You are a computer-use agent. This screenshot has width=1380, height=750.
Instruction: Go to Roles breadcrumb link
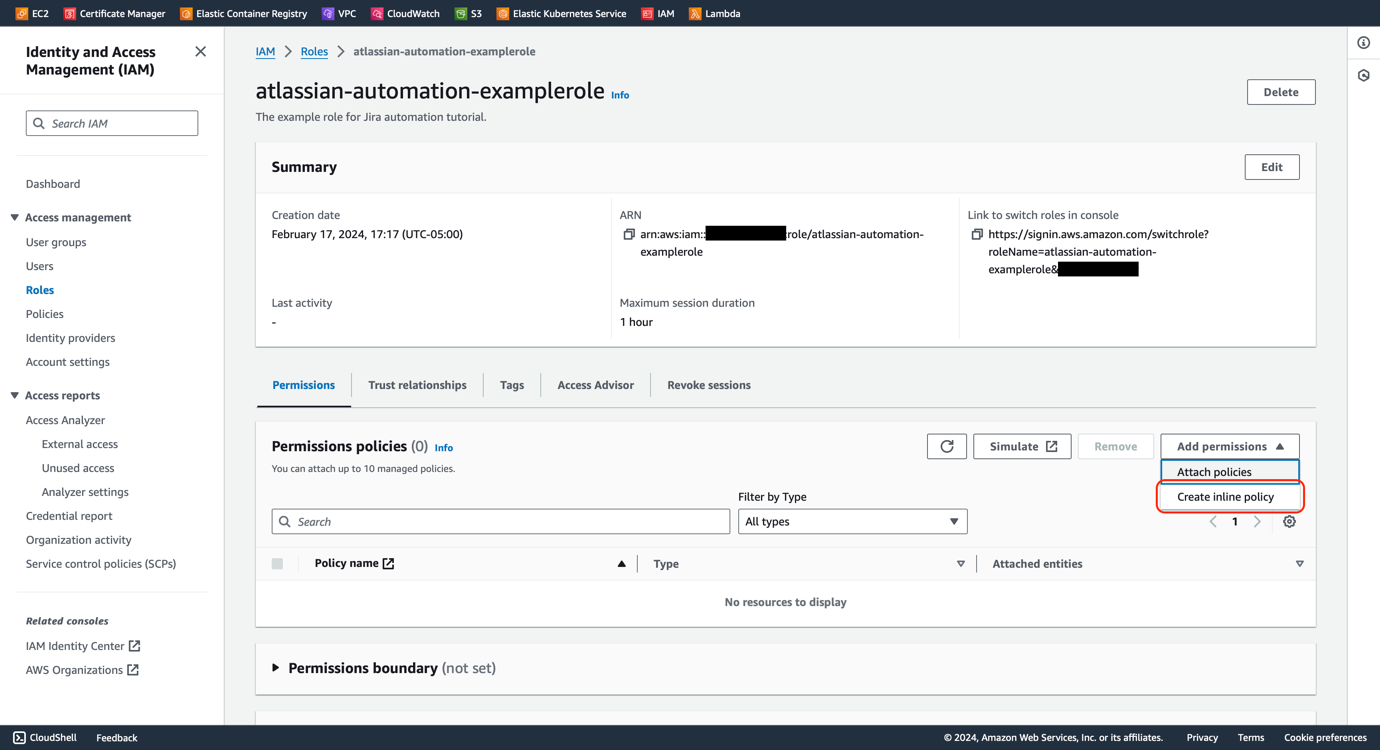click(314, 51)
